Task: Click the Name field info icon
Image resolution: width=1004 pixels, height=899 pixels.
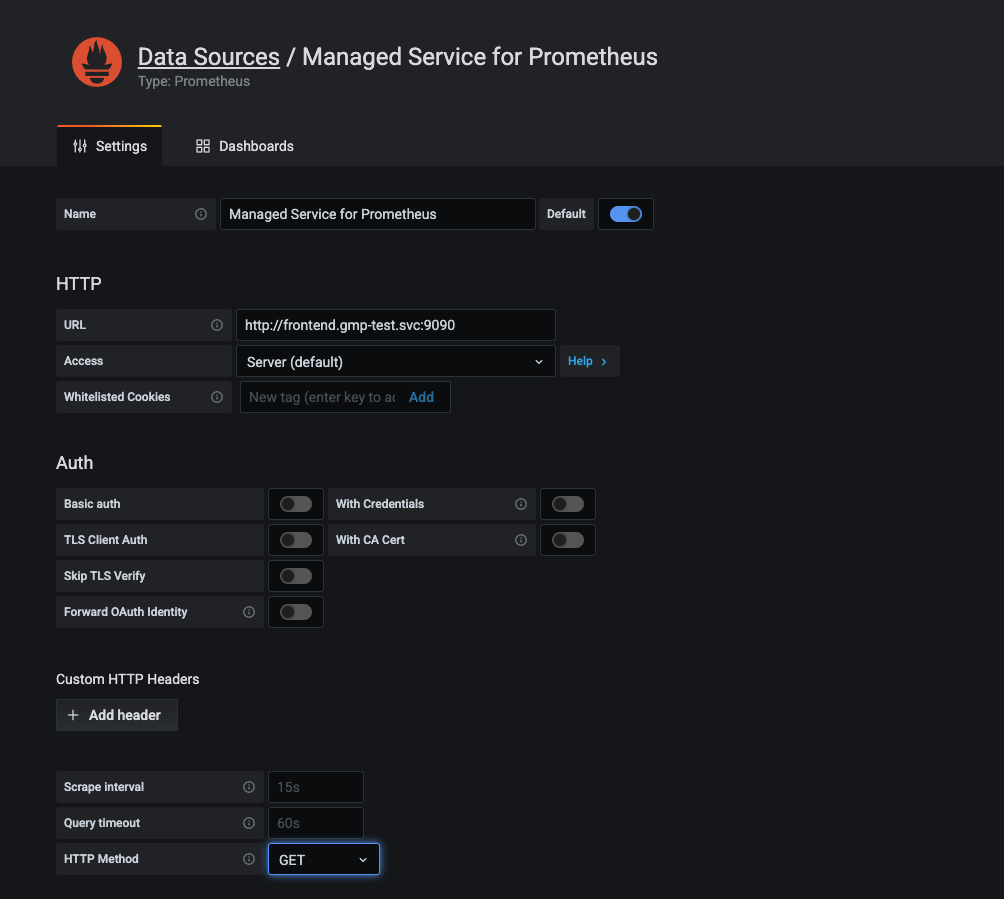Action: [x=201, y=214]
